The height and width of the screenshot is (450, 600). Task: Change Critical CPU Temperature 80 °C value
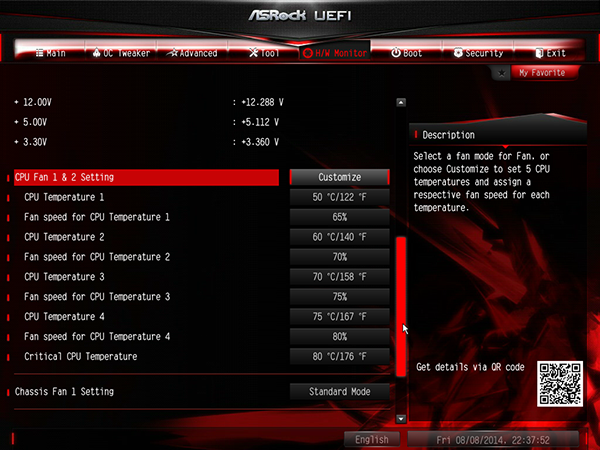pyautogui.click(x=339, y=356)
